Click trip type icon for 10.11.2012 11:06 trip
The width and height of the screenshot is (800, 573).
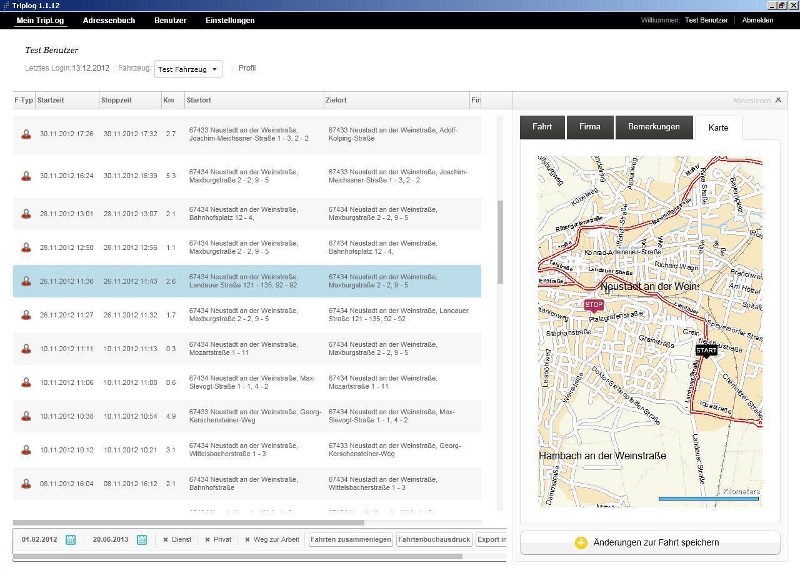(x=26, y=383)
